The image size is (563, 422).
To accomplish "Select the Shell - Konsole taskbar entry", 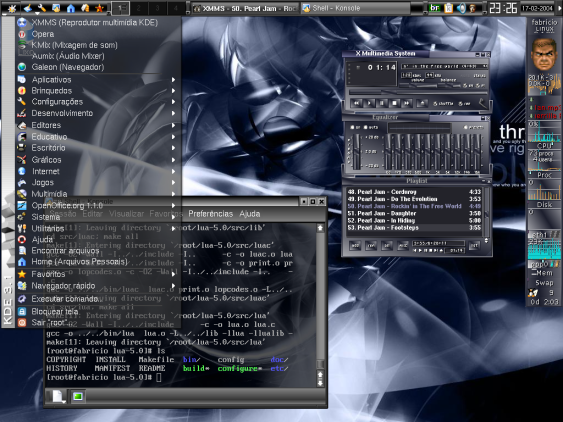I will pos(355,8).
